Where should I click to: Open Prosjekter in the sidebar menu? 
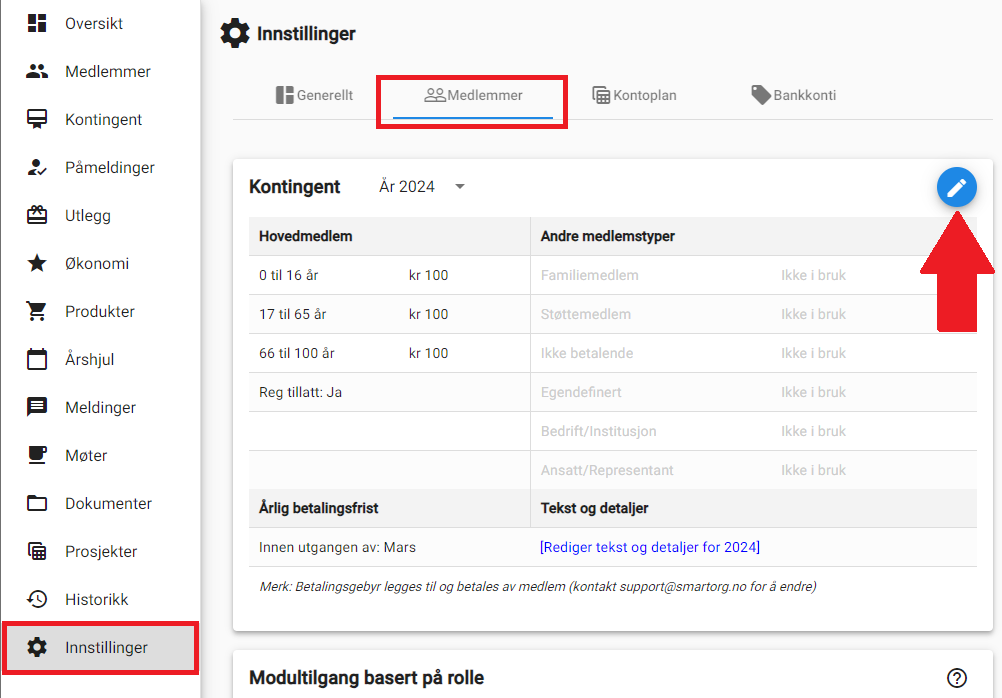point(100,551)
